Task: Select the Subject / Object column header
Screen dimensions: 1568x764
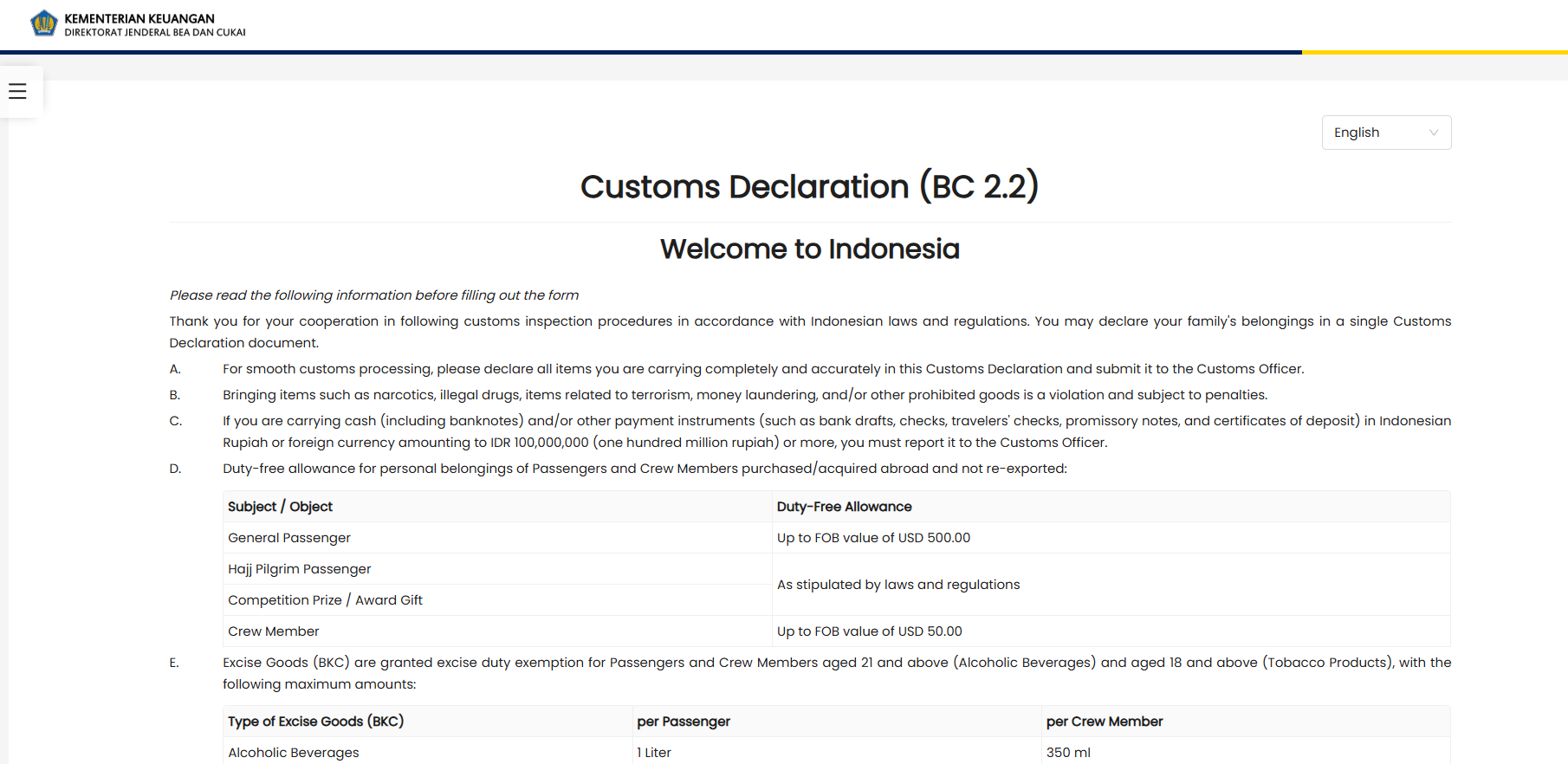Action: pos(497,507)
